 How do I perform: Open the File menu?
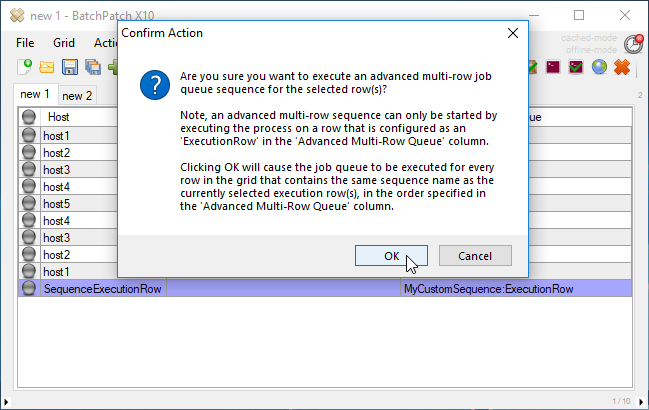click(x=25, y=44)
